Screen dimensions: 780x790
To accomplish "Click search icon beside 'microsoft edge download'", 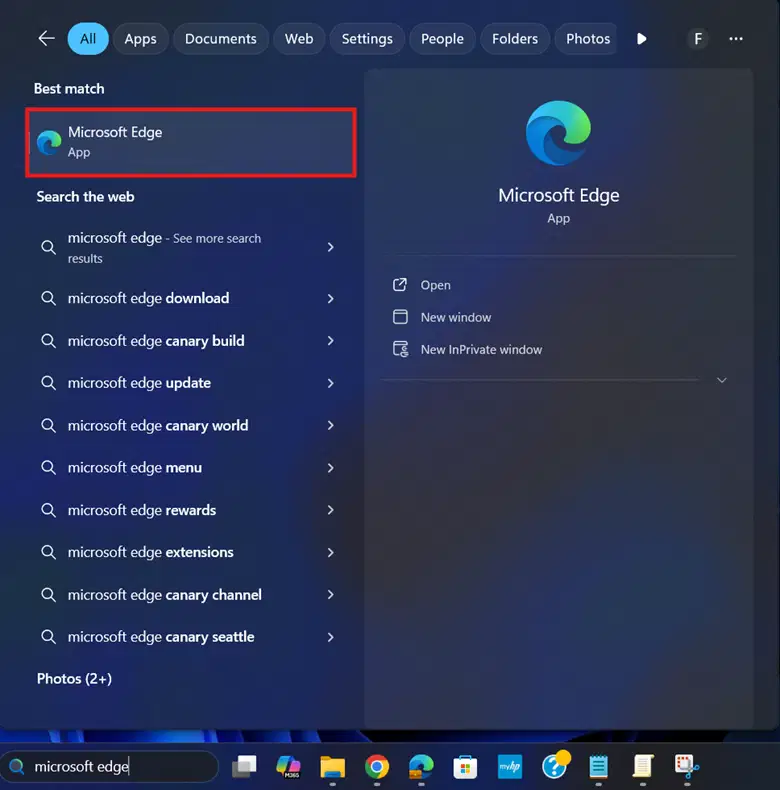I will click(48, 298).
